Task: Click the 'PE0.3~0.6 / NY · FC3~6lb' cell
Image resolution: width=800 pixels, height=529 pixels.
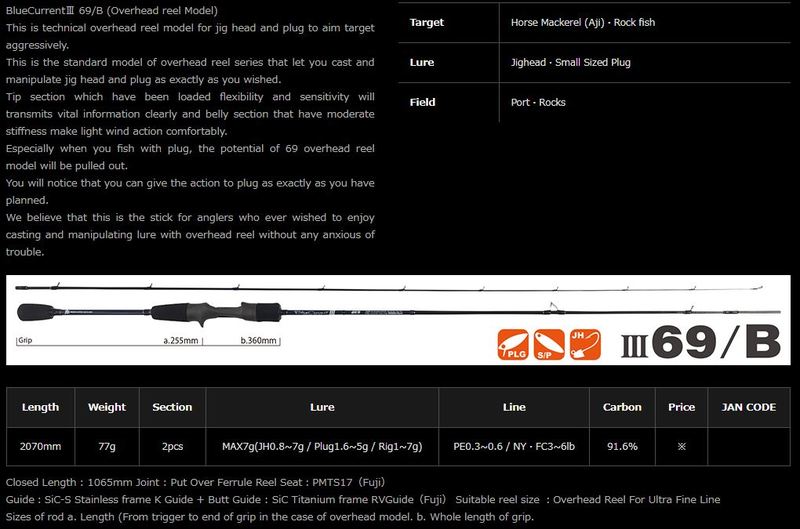Action: click(514, 446)
